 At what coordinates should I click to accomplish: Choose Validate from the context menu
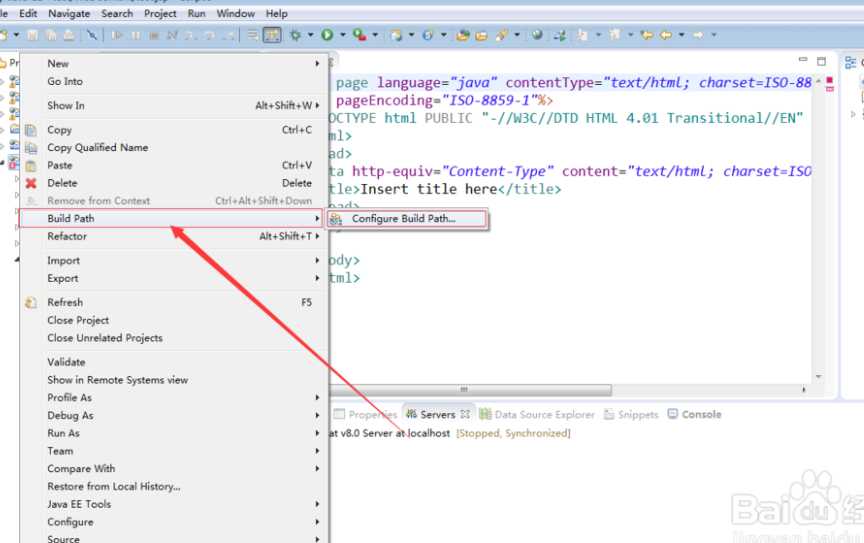tap(172, 362)
